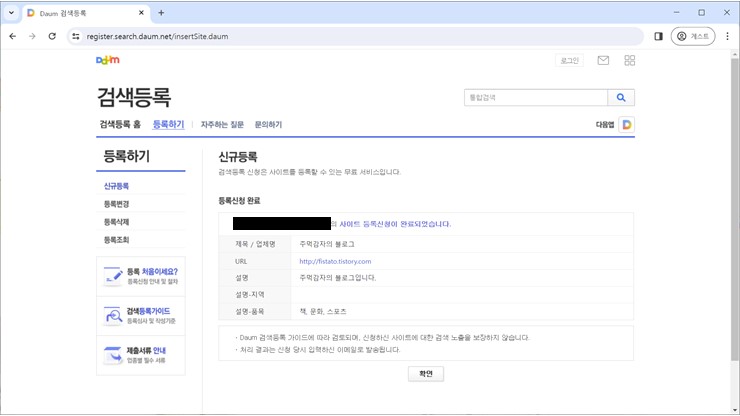Click 사이트 등록신청이 완료되었습니다 message
The image size is (740, 416).
pyautogui.click(x=395, y=224)
